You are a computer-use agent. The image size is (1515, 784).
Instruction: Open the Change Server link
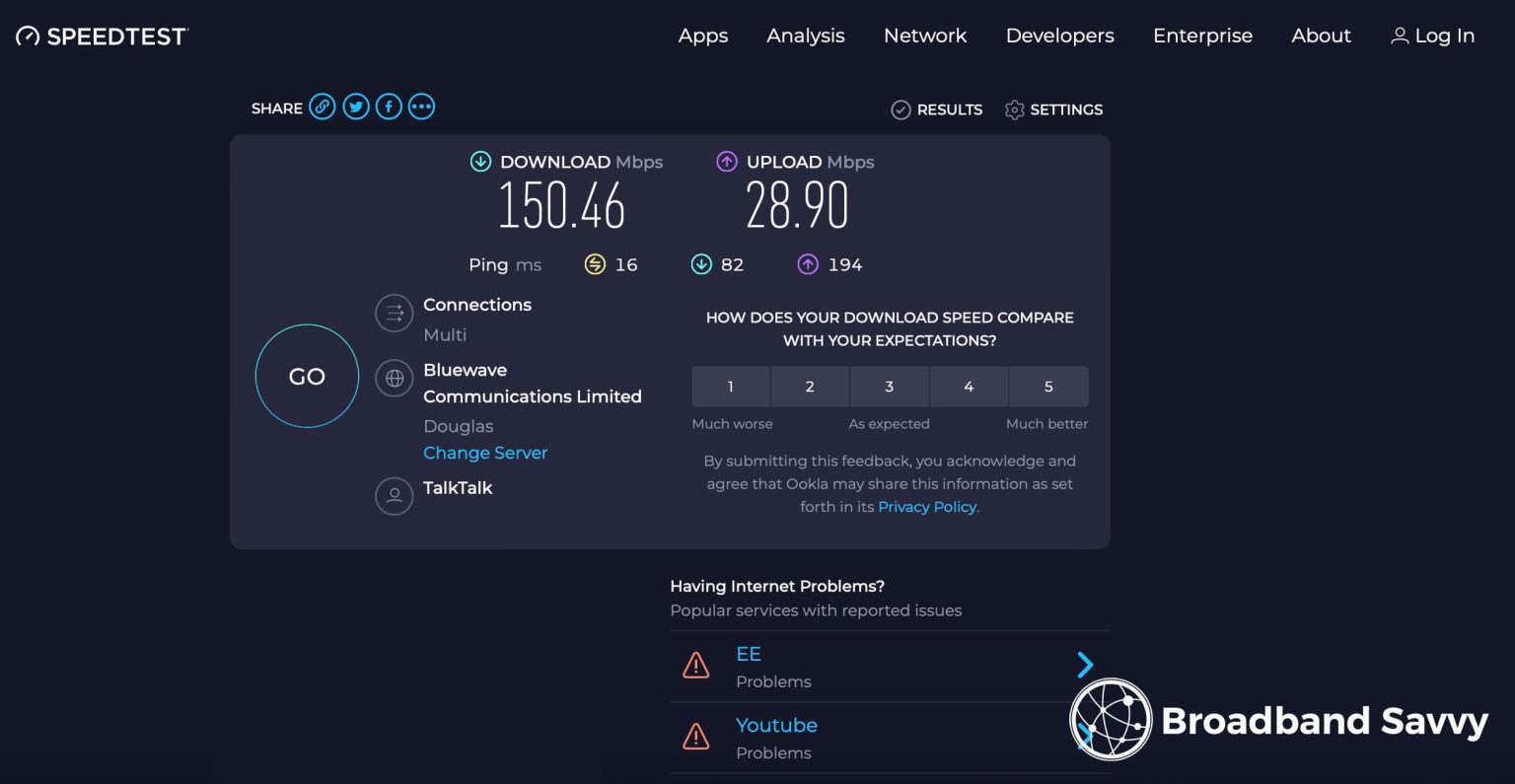pyautogui.click(x=485, y=453)
